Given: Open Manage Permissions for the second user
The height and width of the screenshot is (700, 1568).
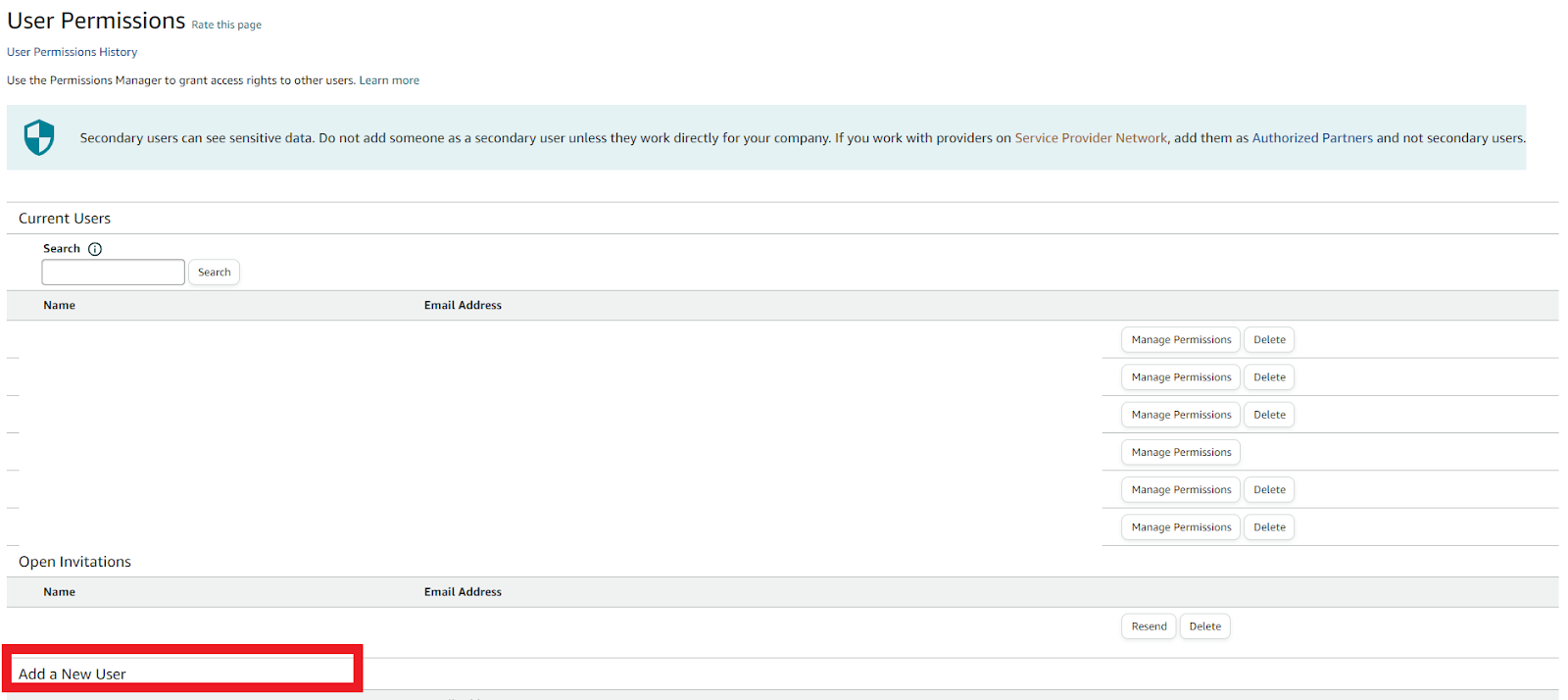Looking at the screenshot, I should (1181, 377).
